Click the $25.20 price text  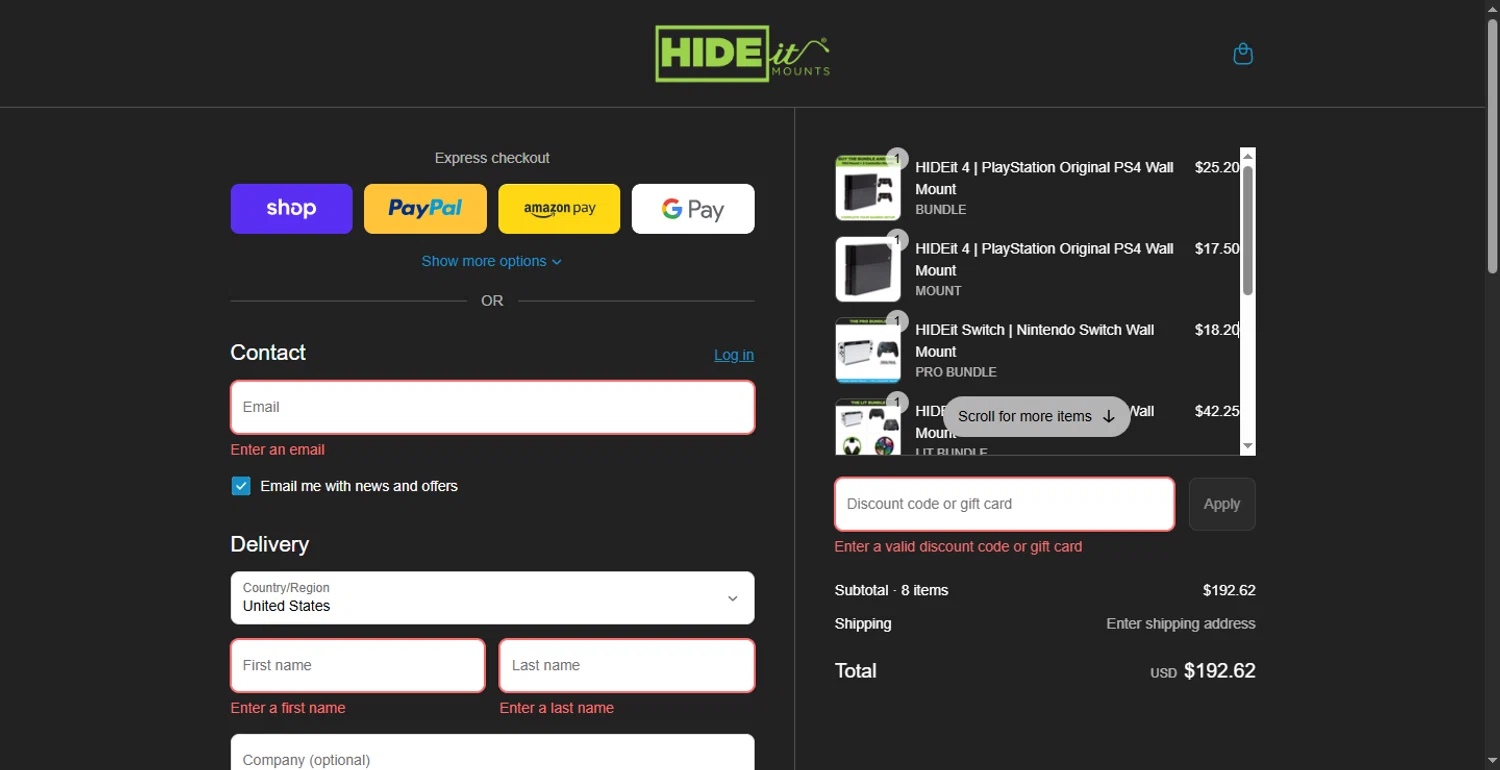[1217, 167]
